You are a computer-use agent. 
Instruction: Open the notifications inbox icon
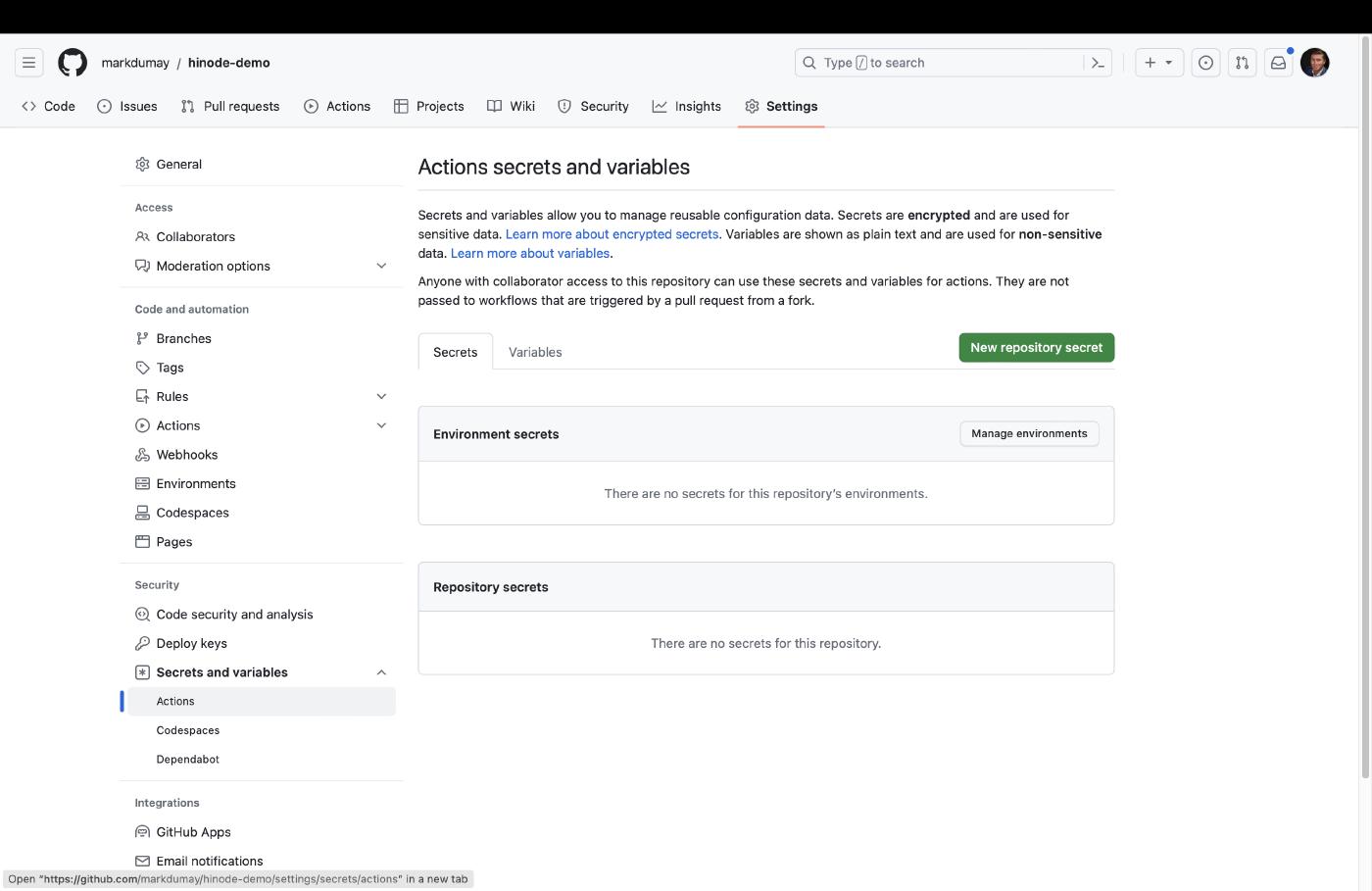[x=1278, y=63]
